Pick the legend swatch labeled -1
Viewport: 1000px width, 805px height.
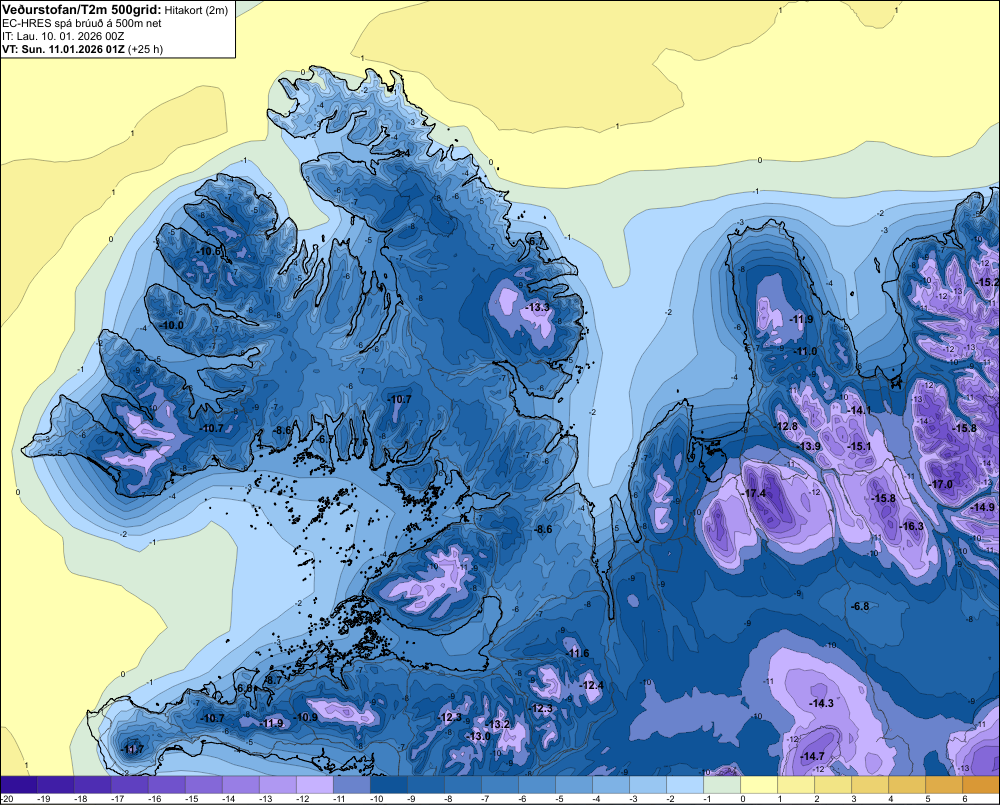pos(722,785)
